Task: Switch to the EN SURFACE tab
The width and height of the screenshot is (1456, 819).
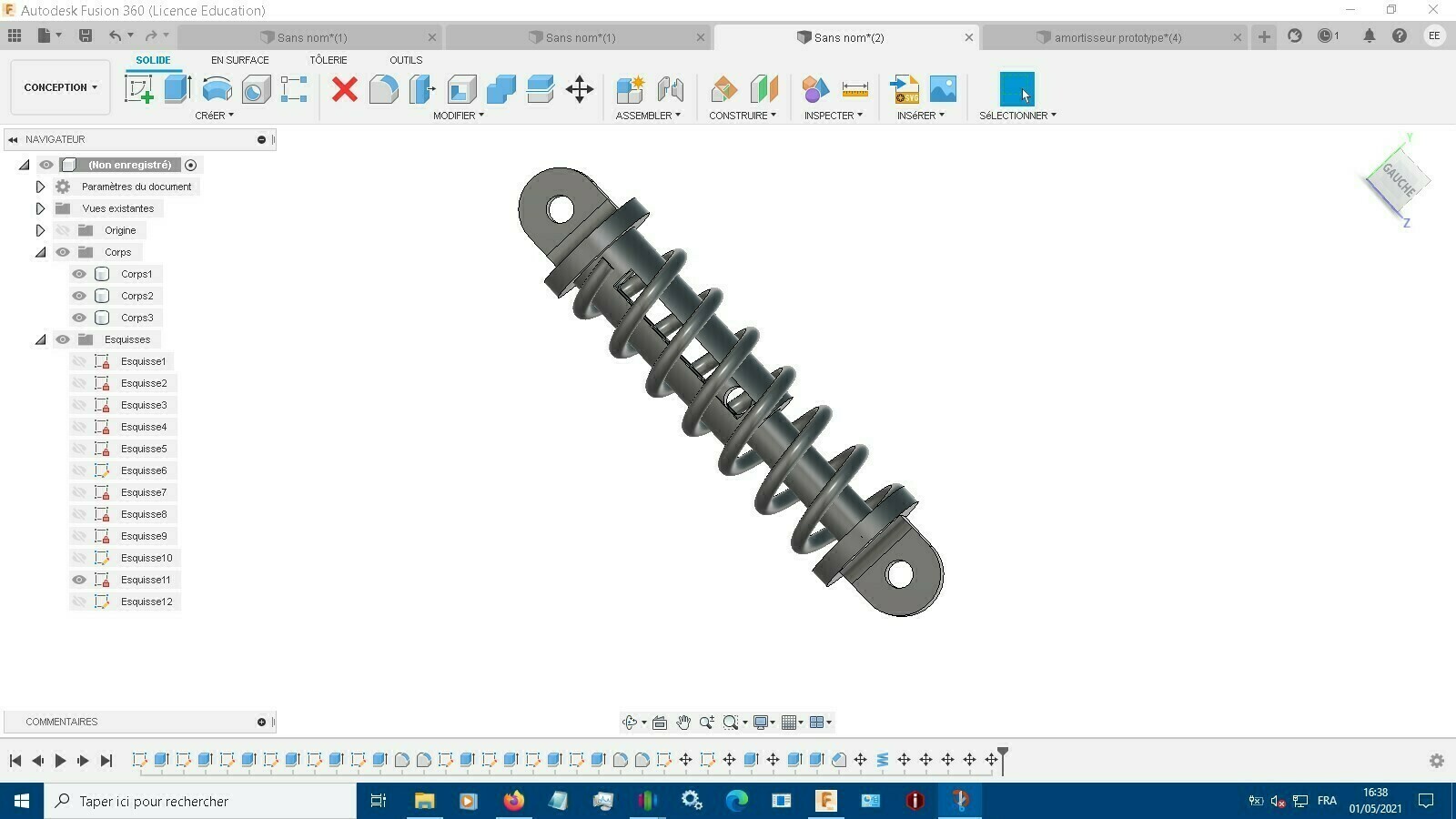Action: click(x=239, y=60)
